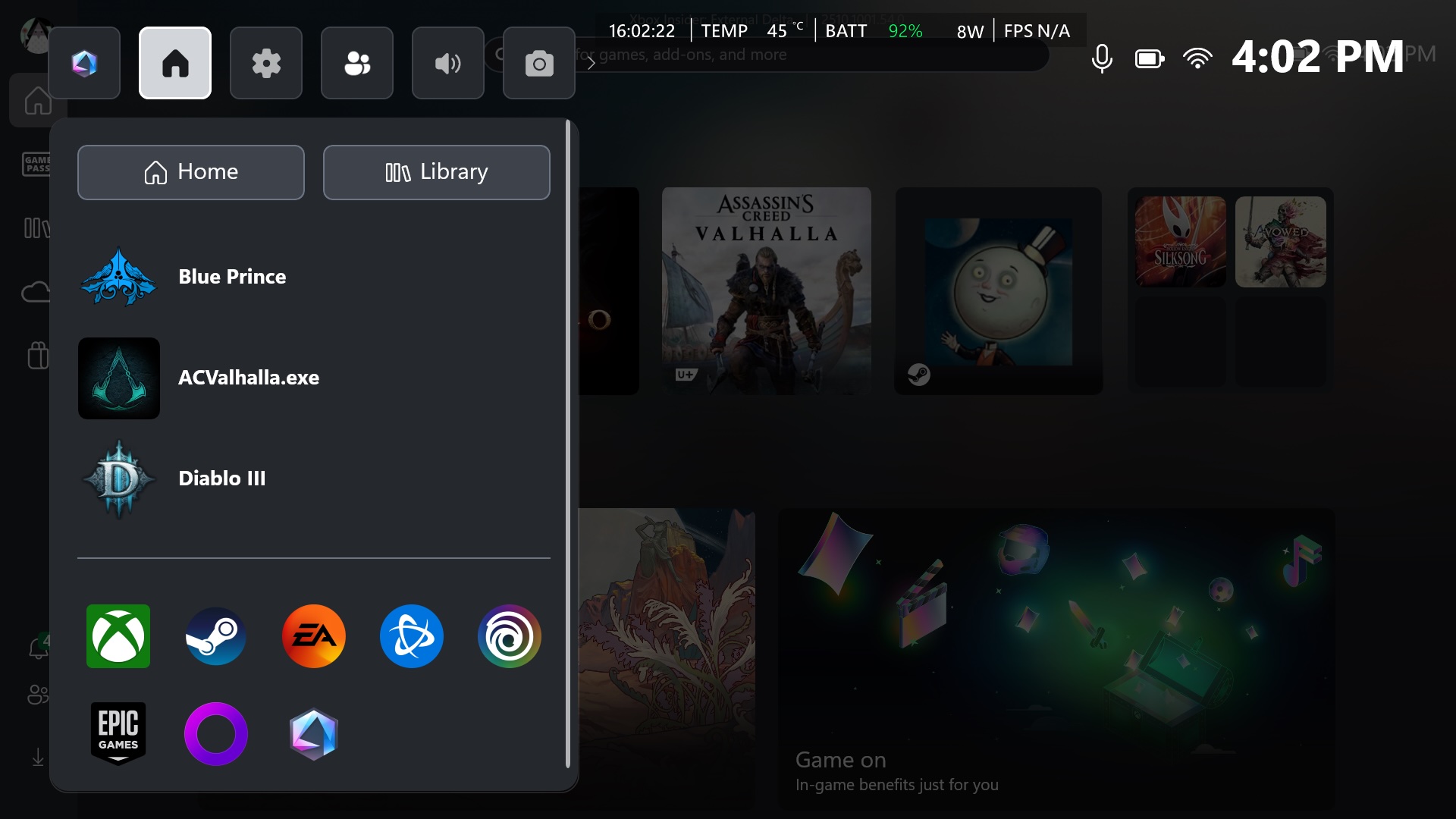The image size is (1456, 819).
Task: Open Assassin's Creed Valhalla cover tile
Action: click(x=766, y=290)
